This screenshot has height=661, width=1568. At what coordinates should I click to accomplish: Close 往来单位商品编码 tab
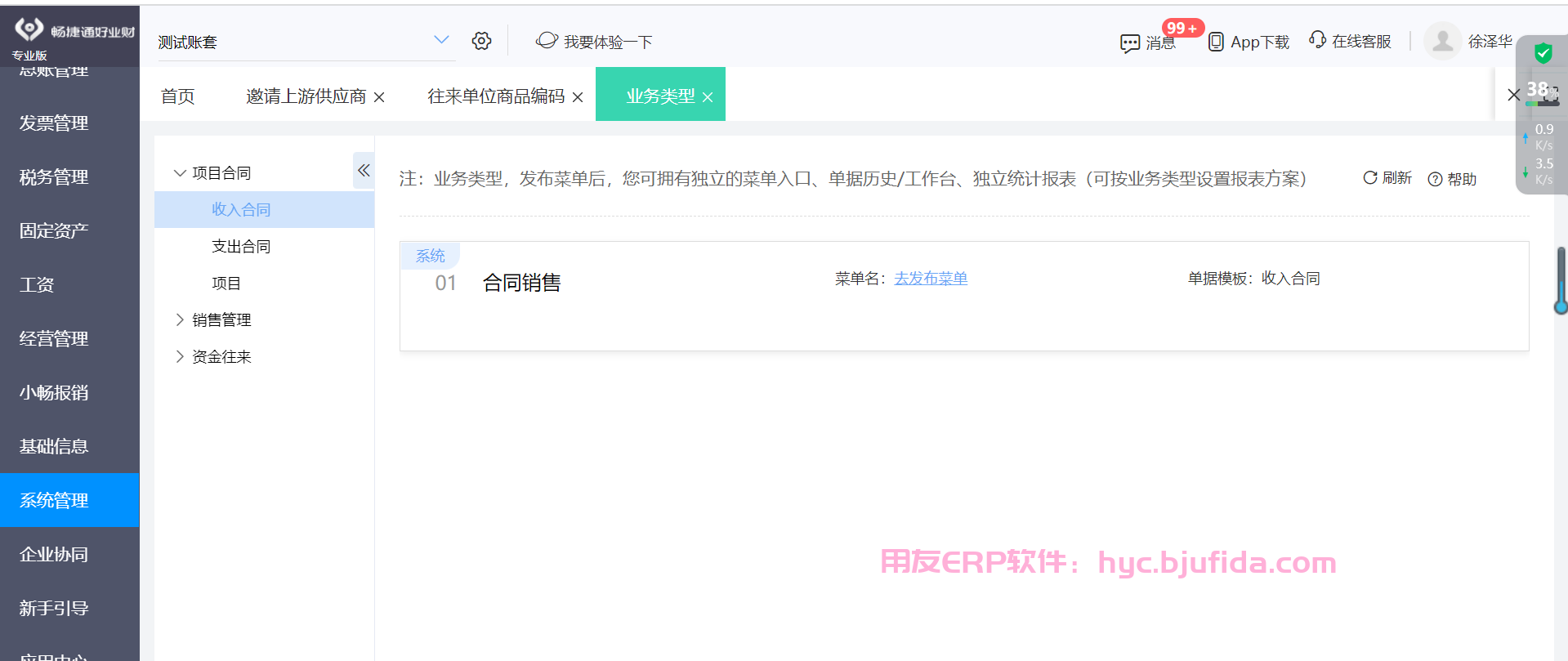pyautogui.click(x=578, y=97)
